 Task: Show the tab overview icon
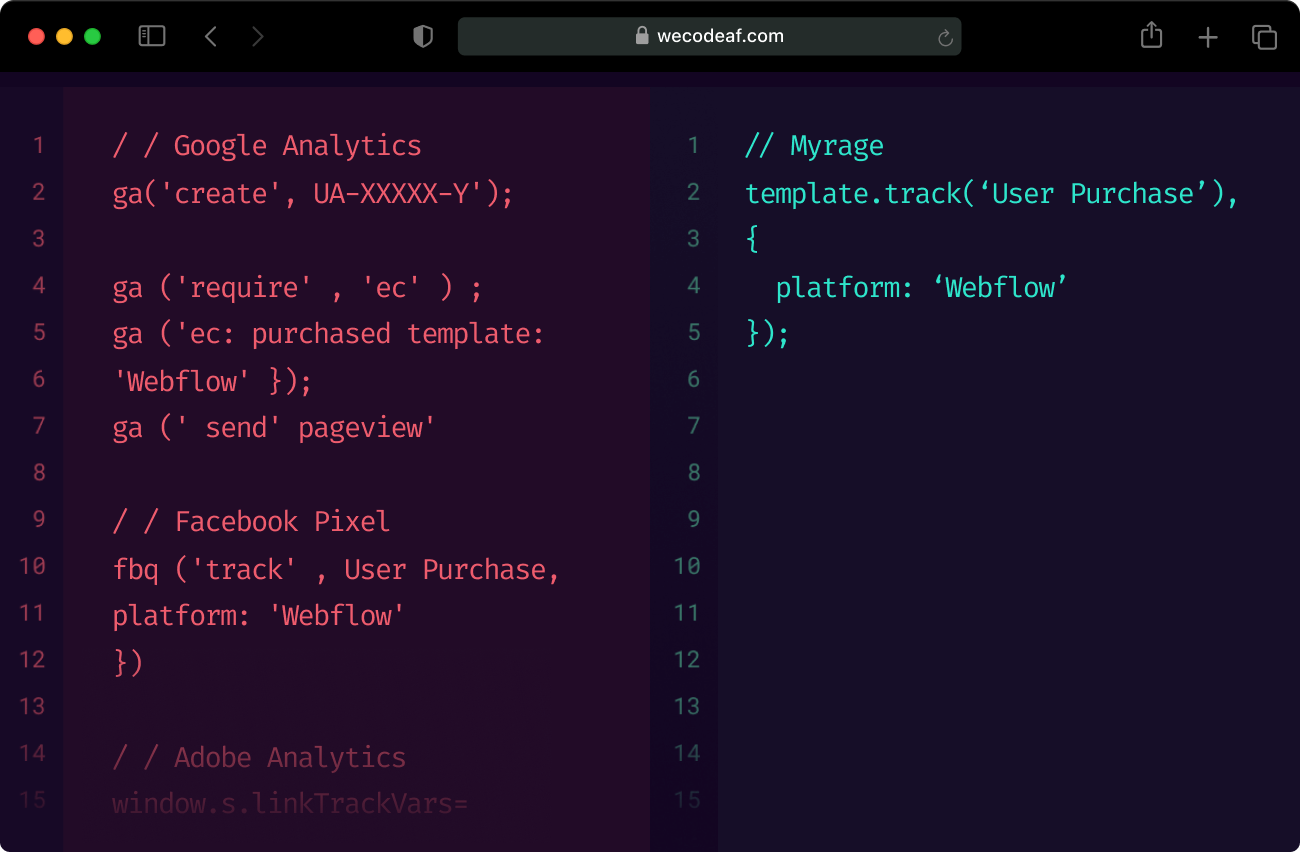pos(1264,37)
